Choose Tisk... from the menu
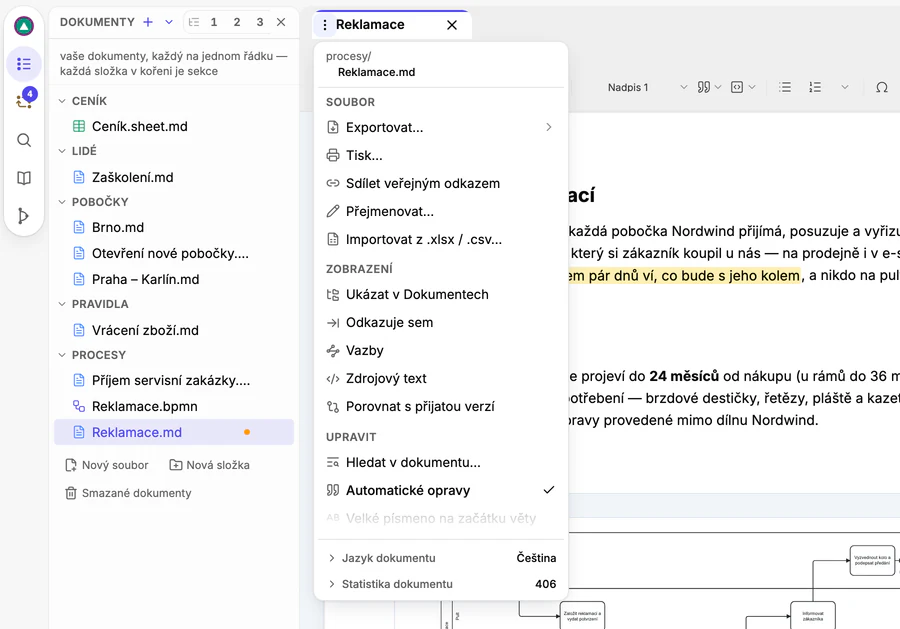Image resolution: width=900 pixels, height=629 pixels. coord(441,156)
